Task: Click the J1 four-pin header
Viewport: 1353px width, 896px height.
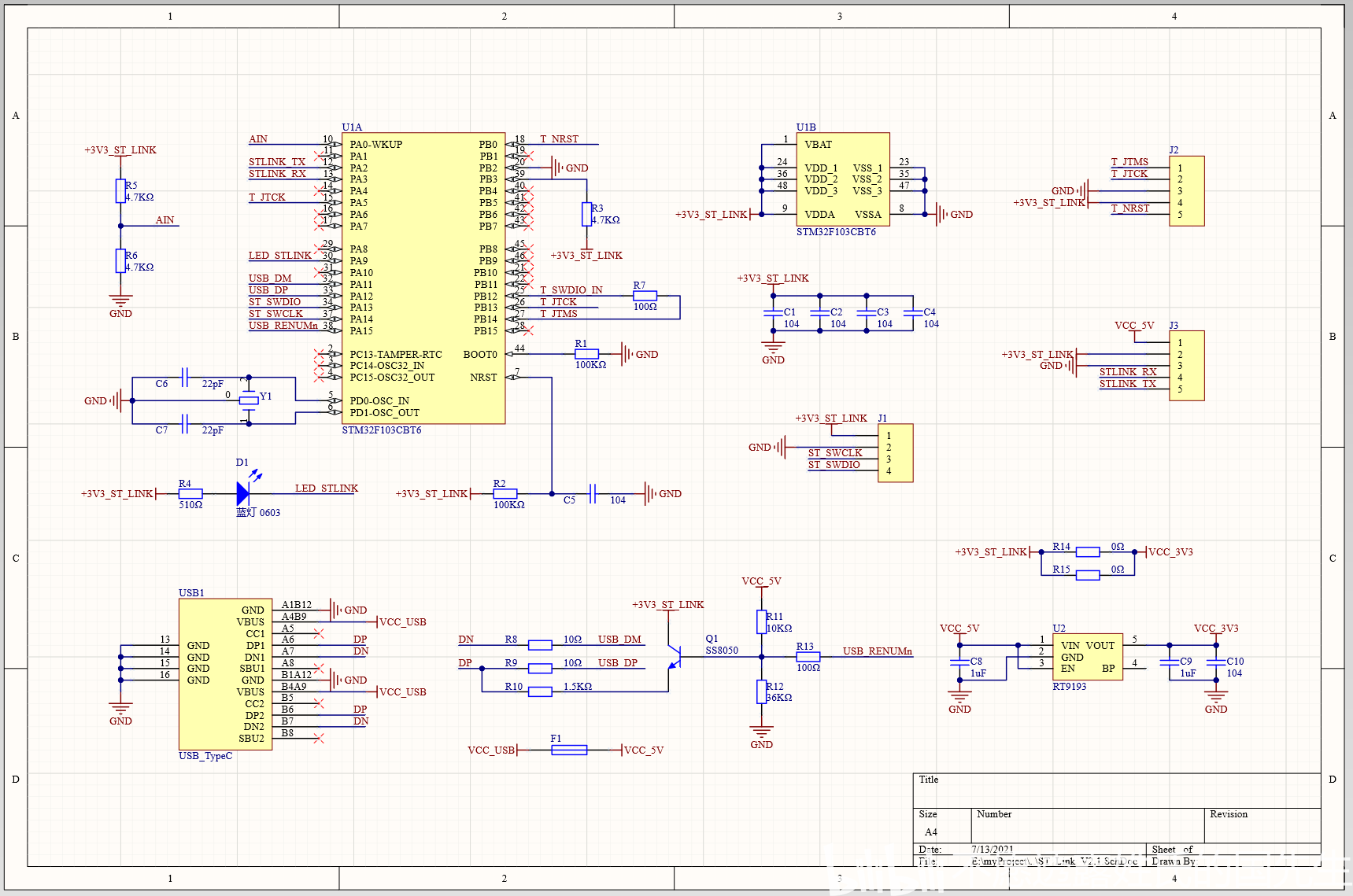Action: click(896, 453)
